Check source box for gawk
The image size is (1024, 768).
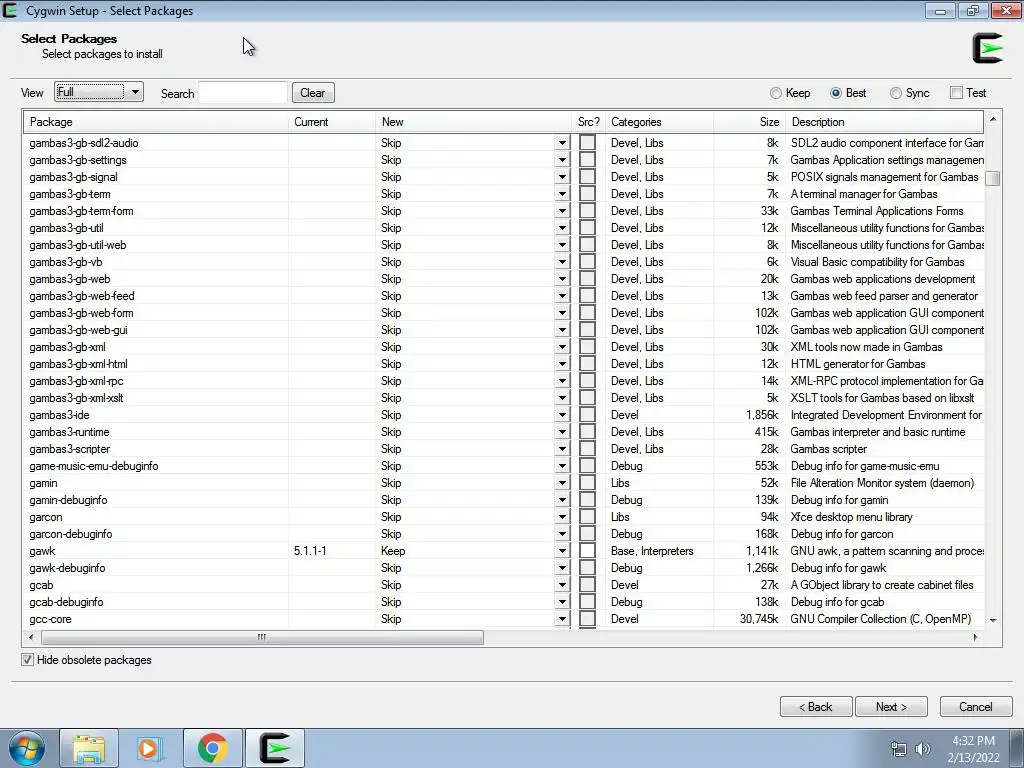587,551
